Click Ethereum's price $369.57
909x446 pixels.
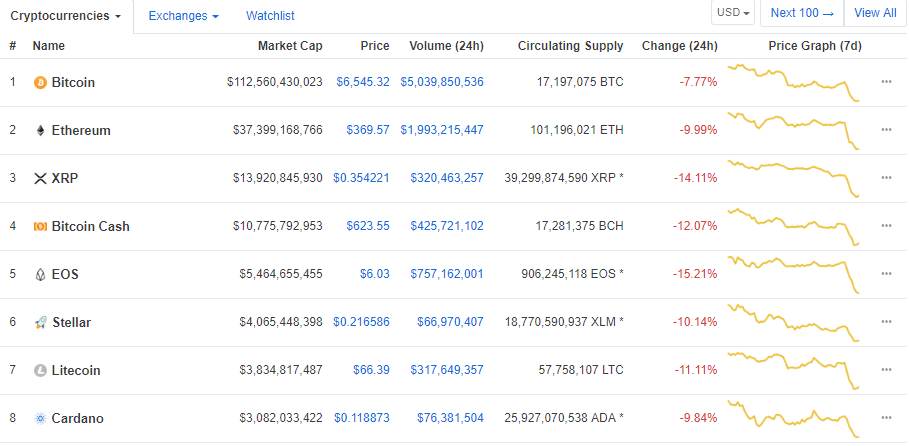pyautogui.click(x=368, y=130)
